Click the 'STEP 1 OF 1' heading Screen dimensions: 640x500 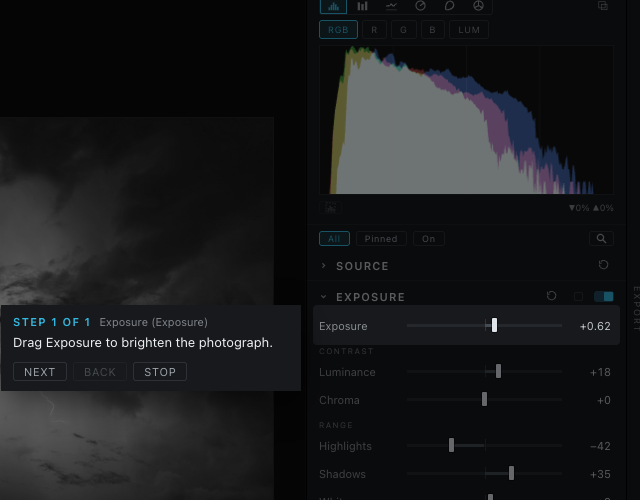[x=52, y=322]
